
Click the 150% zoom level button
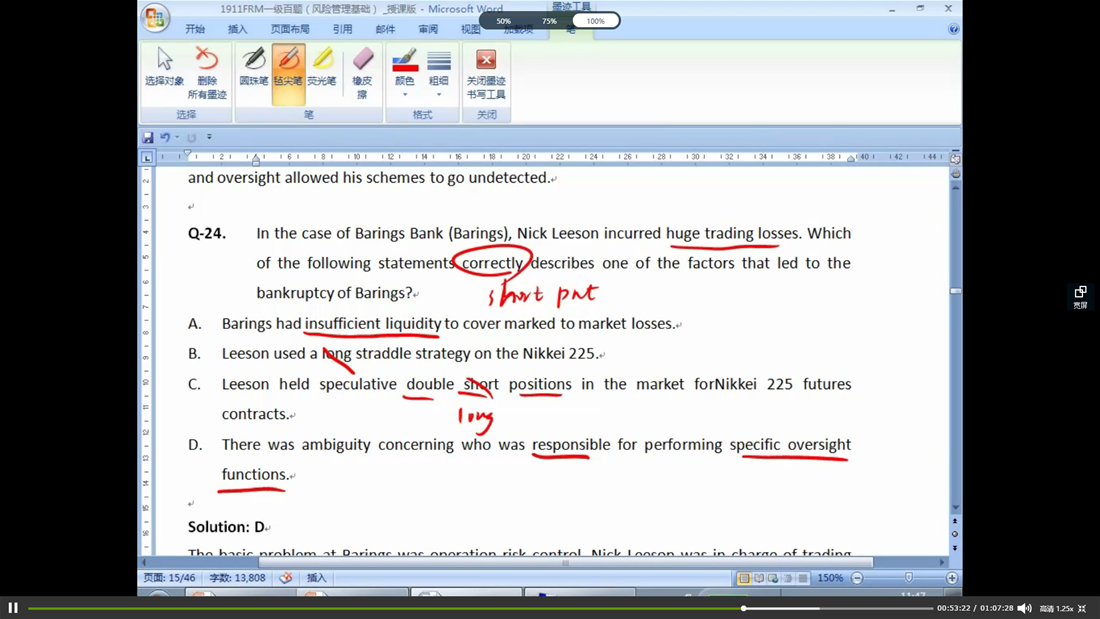click(830, 578)
